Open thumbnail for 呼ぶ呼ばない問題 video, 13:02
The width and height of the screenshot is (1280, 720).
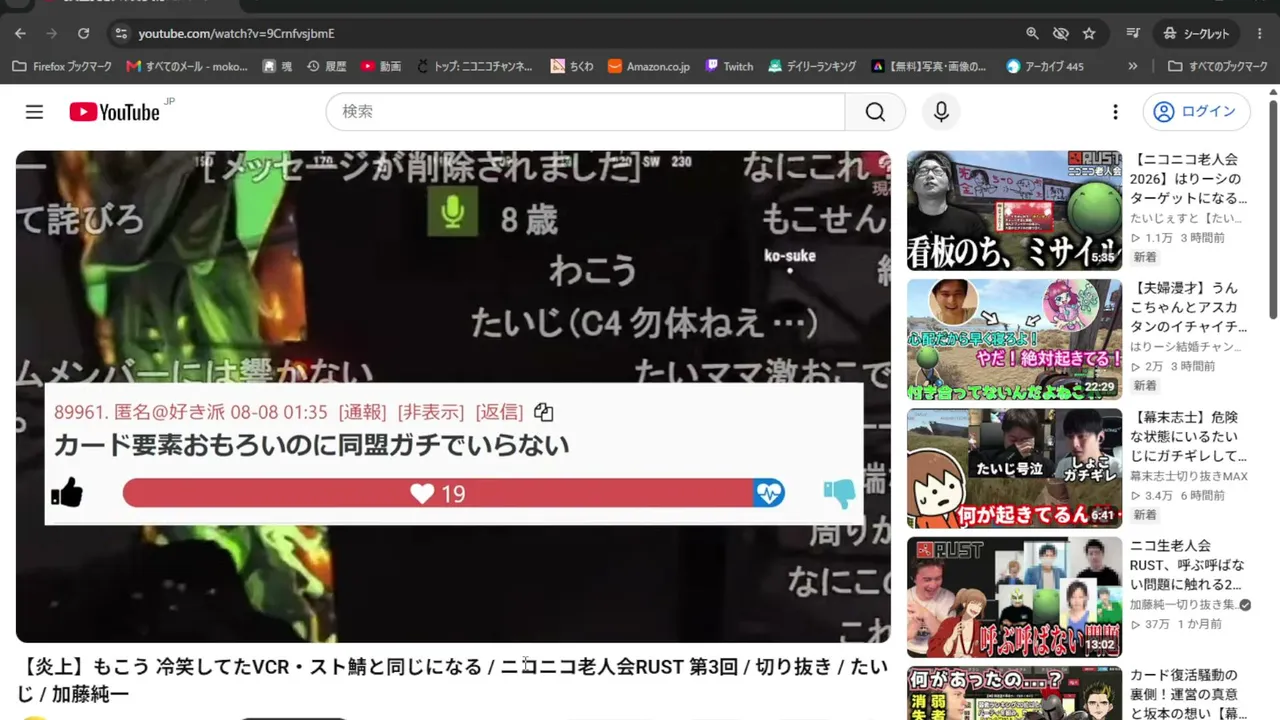(1014, 597)
